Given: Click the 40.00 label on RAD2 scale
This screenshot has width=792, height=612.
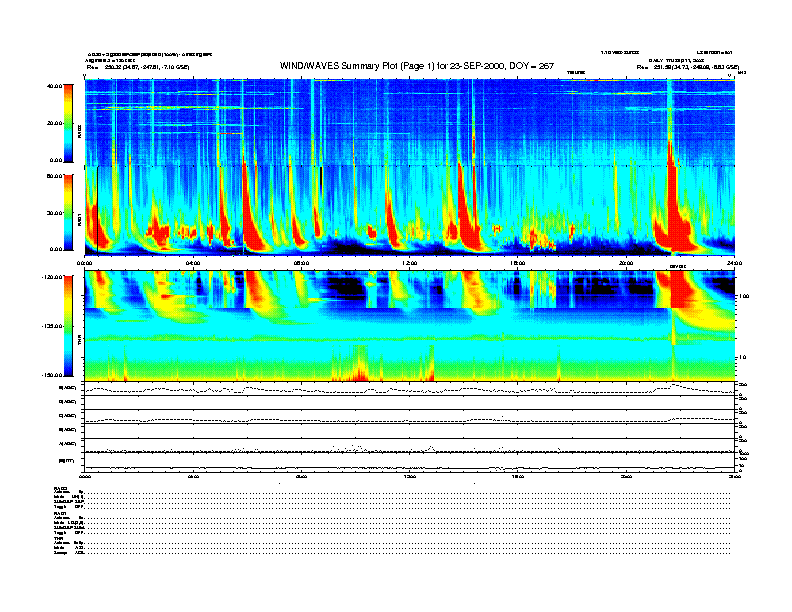Looking at the screenshot, I should coord(55,86).
